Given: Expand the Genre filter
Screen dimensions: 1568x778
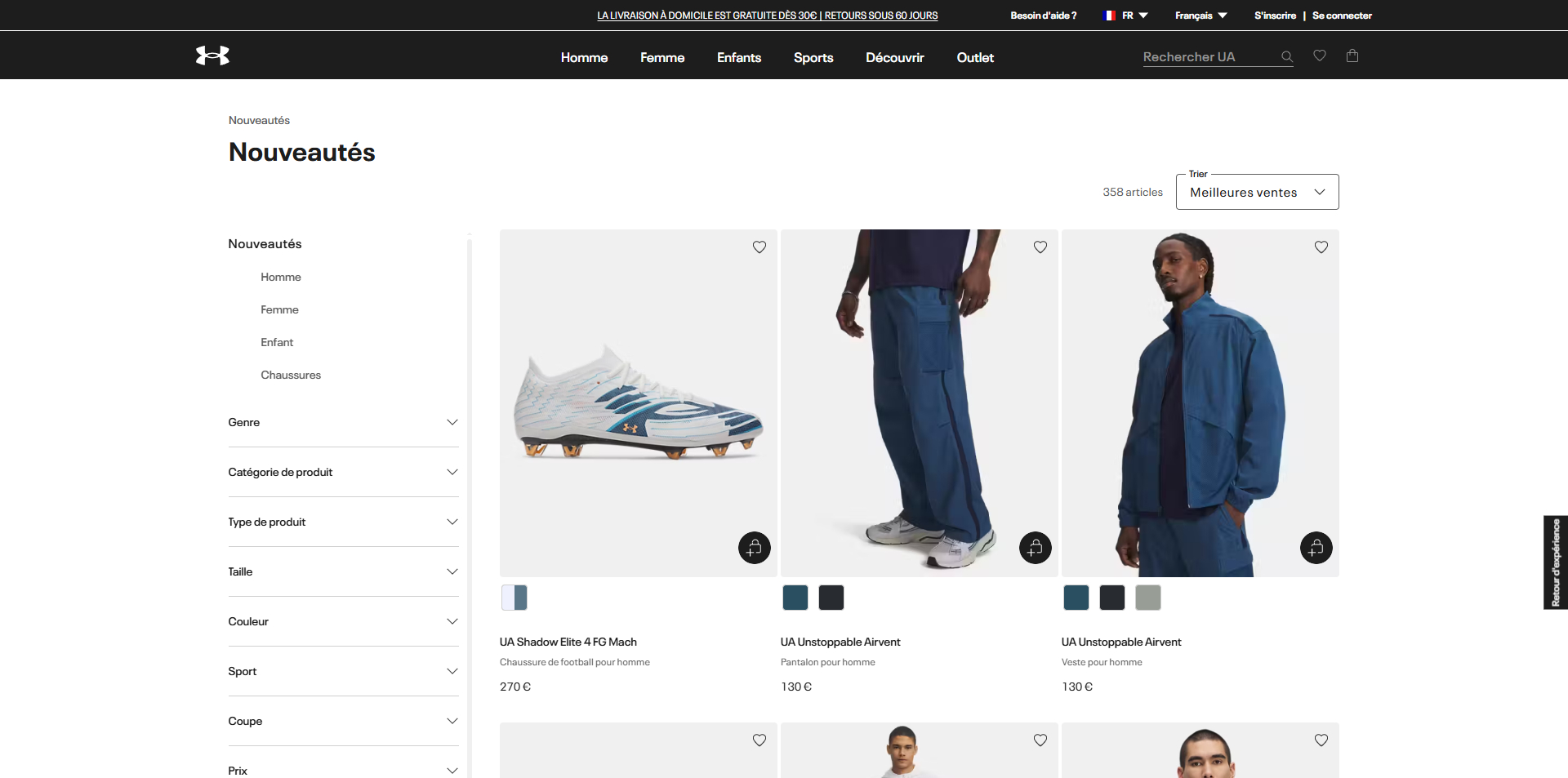Looking at the screenshot, I should [x=343, y=422].
